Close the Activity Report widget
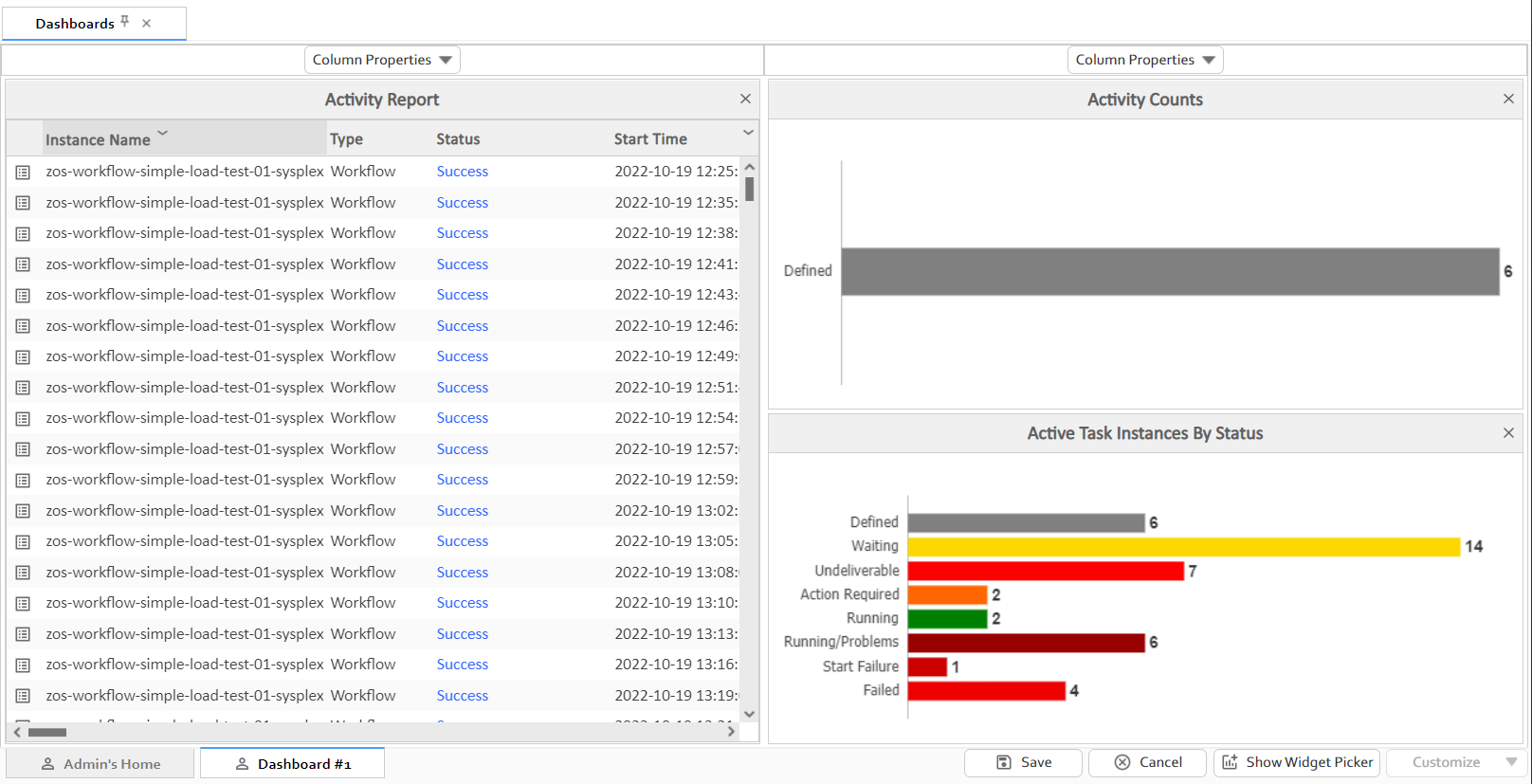1532x784 pixels. point(745,99)
